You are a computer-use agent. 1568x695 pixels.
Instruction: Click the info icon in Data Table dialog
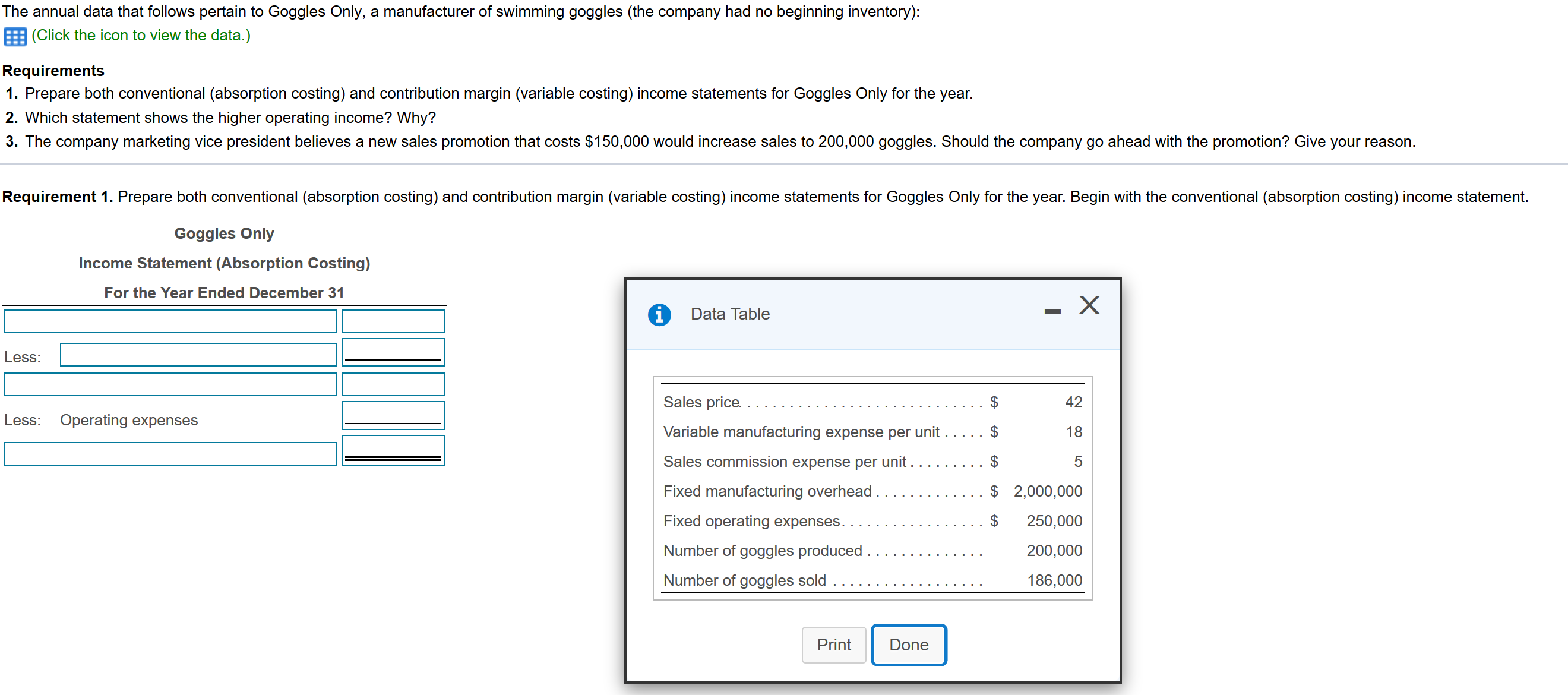tap(659, 315)
